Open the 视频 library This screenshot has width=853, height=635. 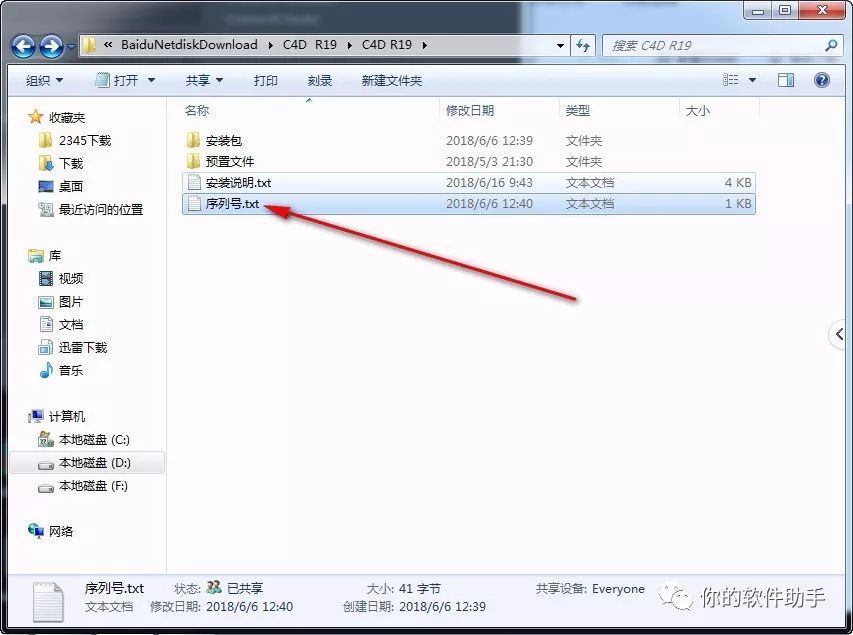pos(71,279)
